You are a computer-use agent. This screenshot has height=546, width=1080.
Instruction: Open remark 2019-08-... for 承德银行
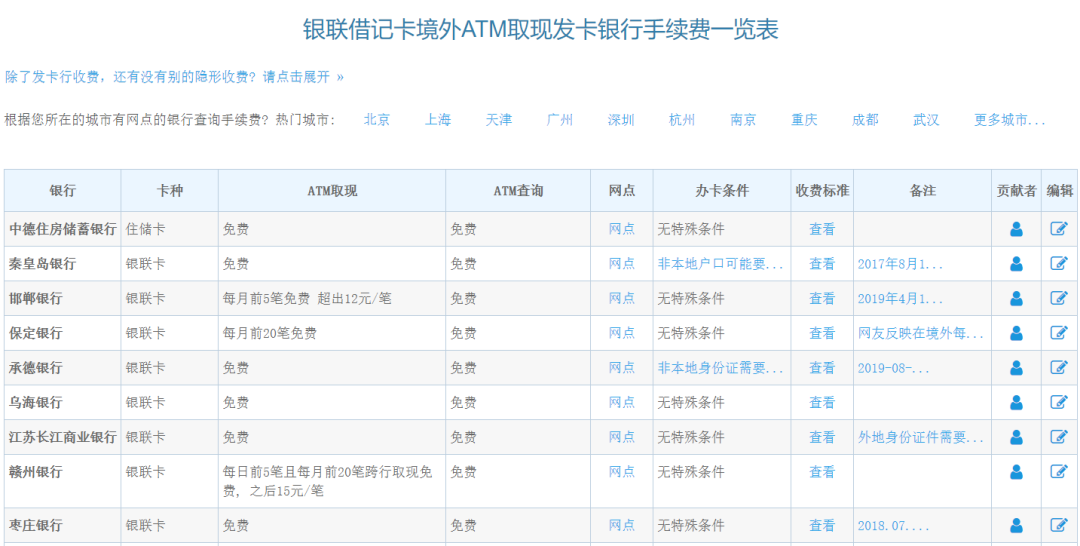(x=893, y=368)
